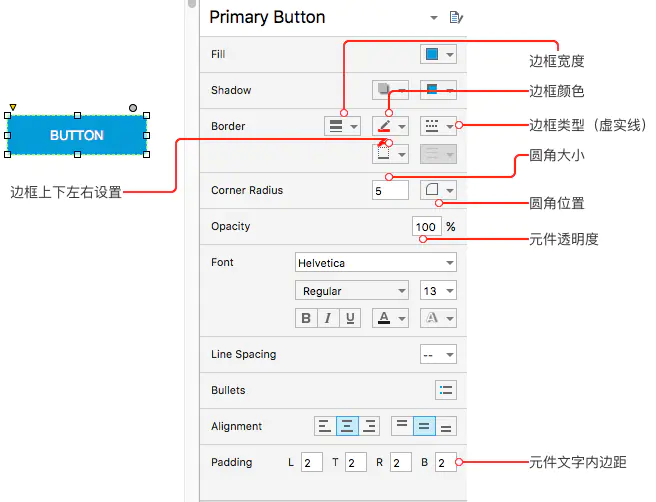Align text left horizontally

pyautogui.click(x=325, y=426)
